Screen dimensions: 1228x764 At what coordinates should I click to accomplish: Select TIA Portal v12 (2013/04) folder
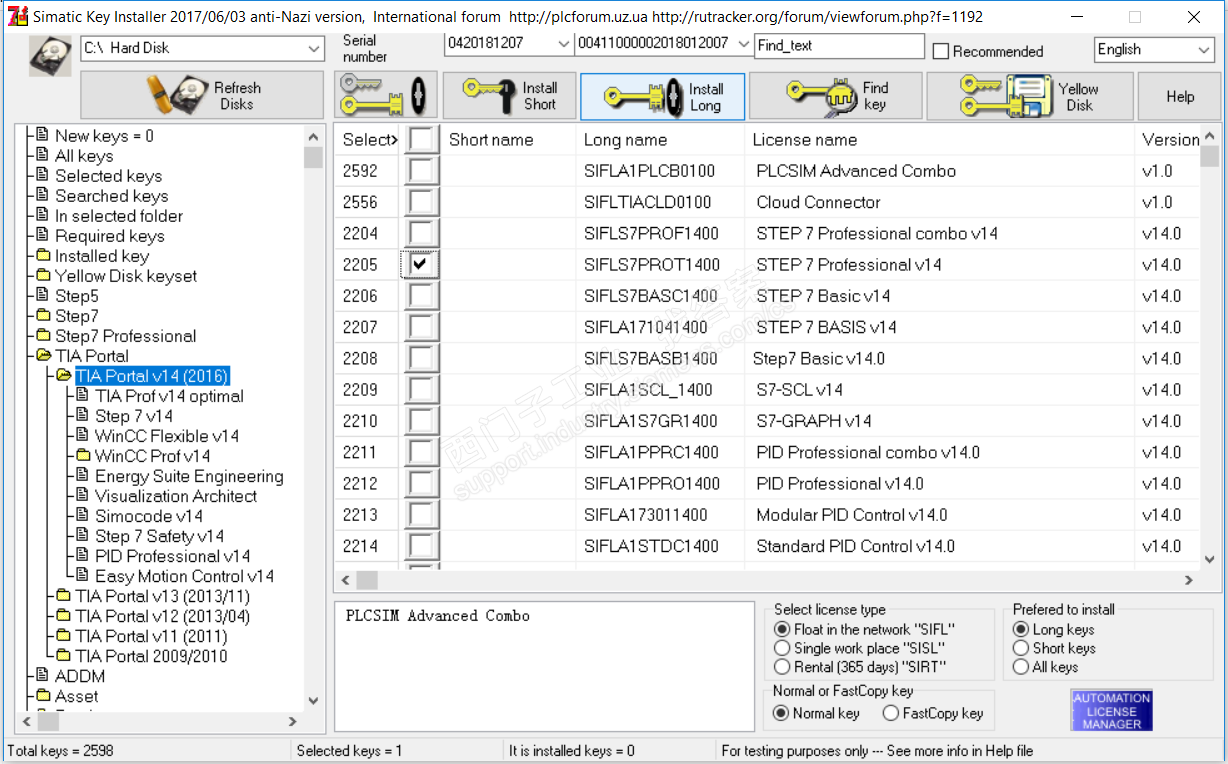pos(162,616)
